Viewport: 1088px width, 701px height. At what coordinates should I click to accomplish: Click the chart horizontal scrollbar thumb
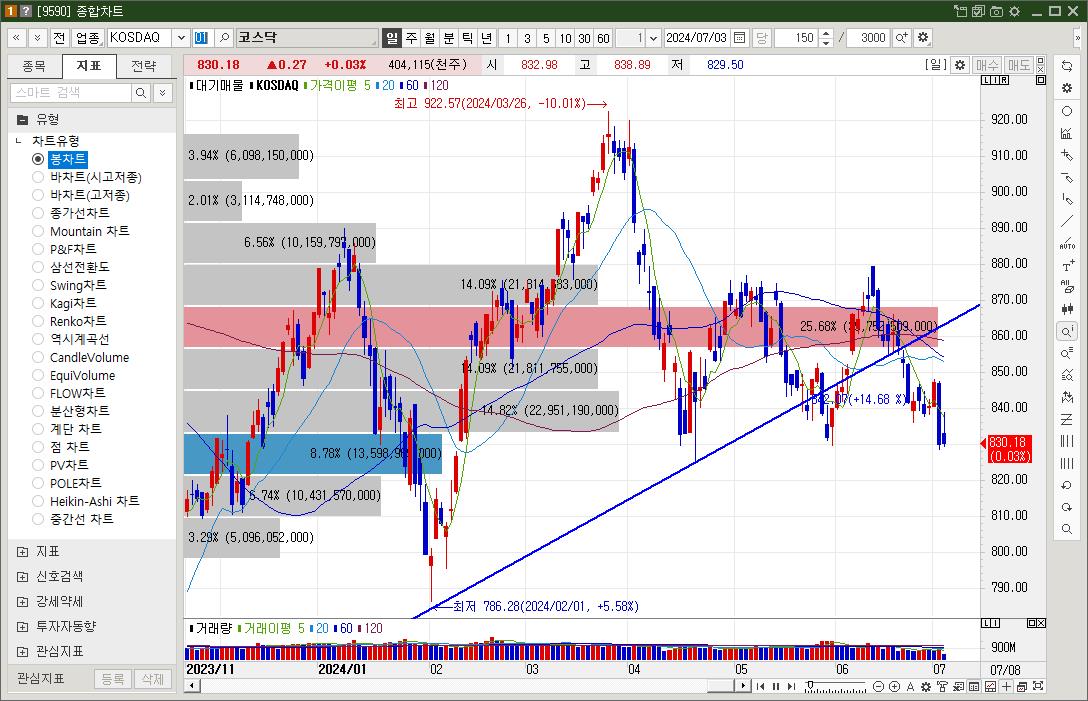pyautogui.click(x=721, y=686)
